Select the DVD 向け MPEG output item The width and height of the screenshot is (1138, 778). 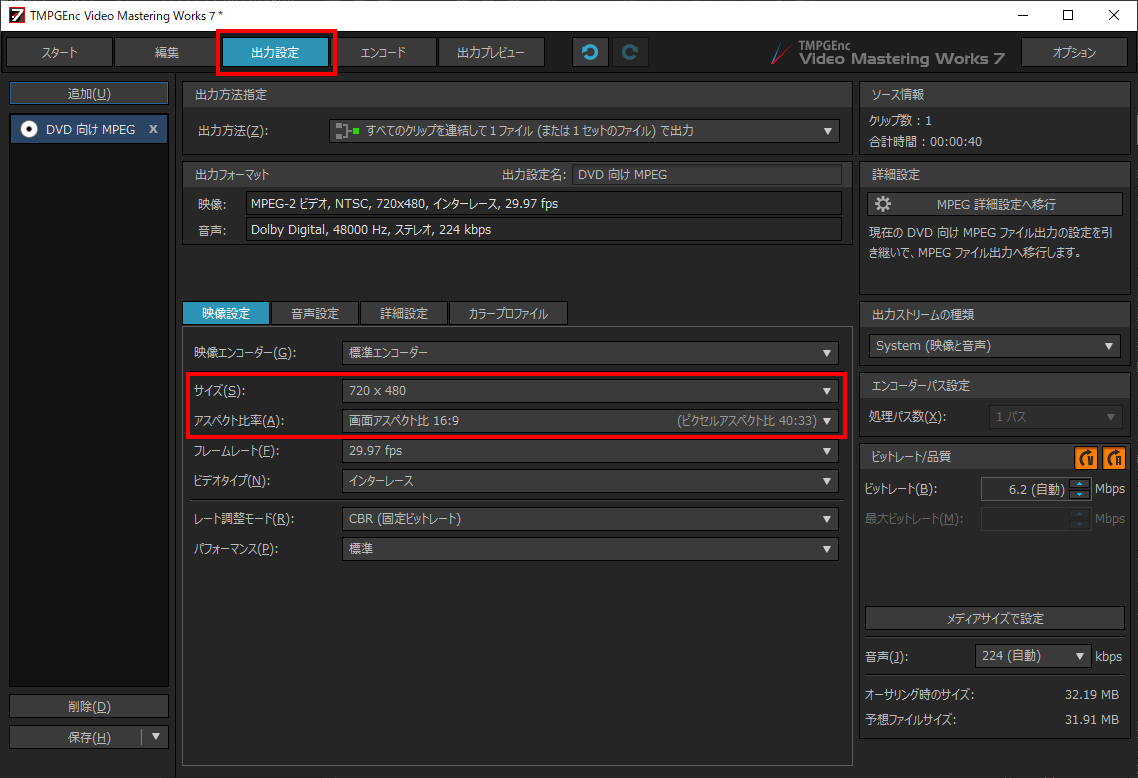(x=89, y=129)
